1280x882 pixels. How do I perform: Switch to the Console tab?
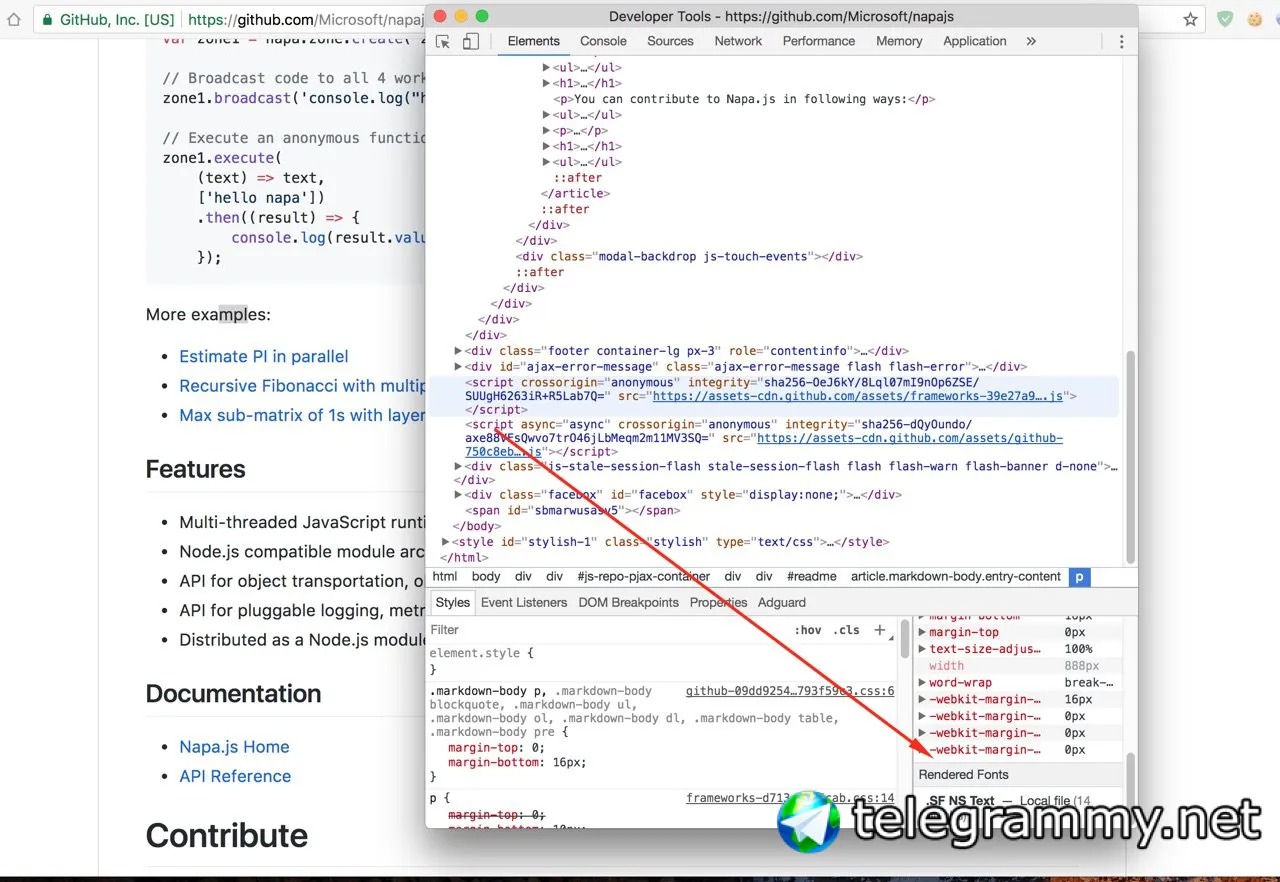pyautogui.click(x=603, y=41)
